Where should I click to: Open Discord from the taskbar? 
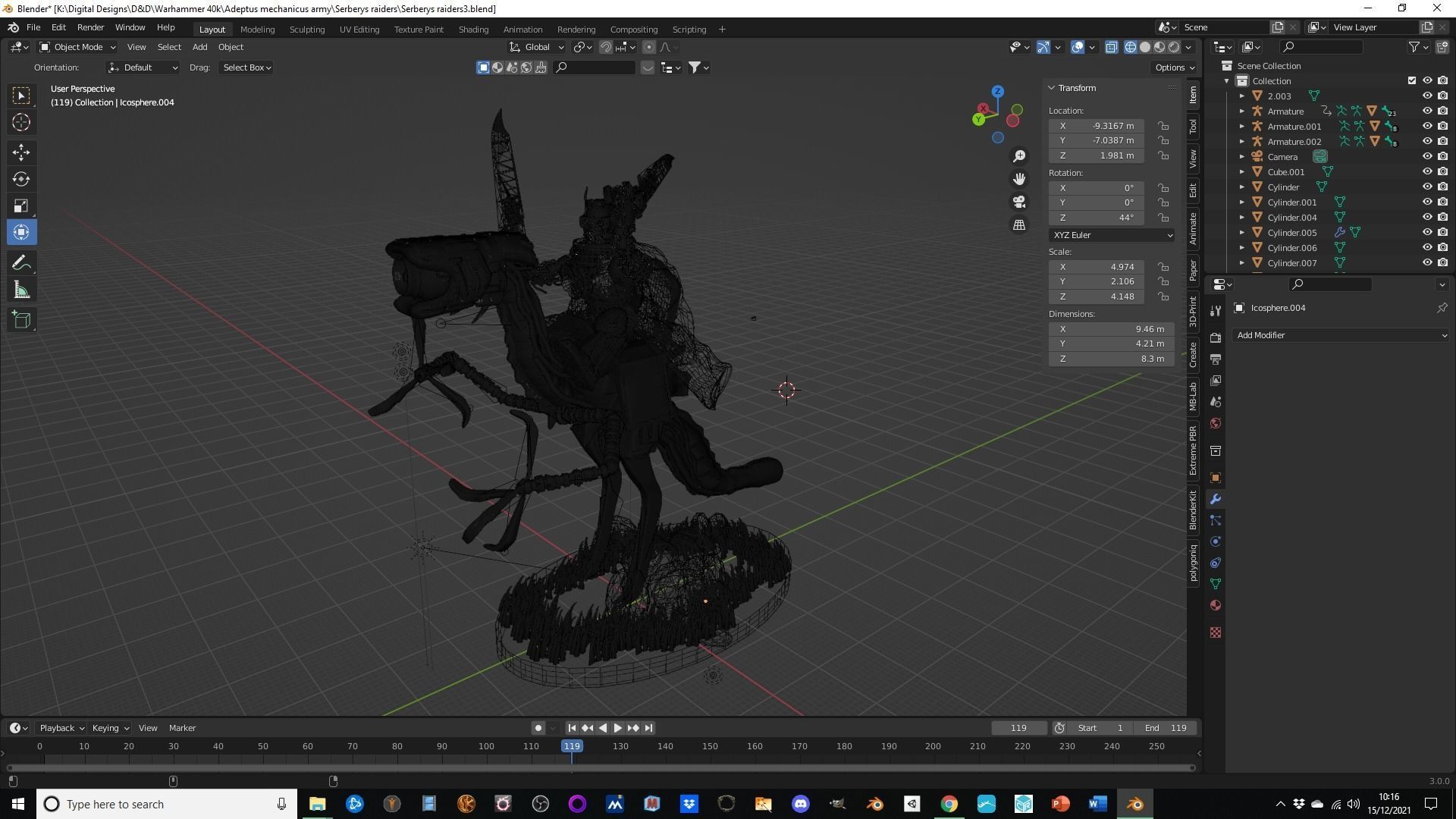[800, 804]
